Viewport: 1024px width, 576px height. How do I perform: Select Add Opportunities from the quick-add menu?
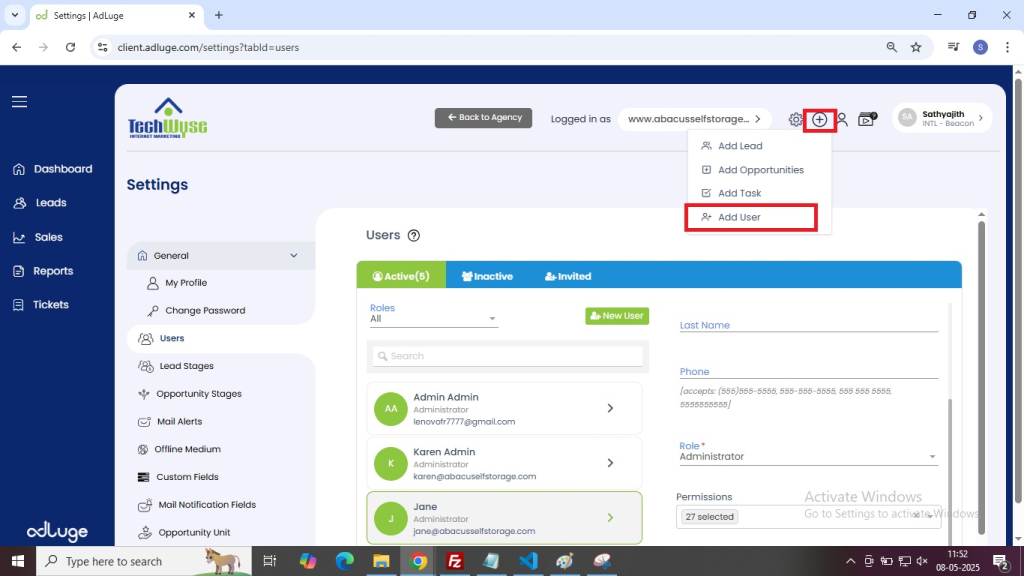(x=759, y=170)
